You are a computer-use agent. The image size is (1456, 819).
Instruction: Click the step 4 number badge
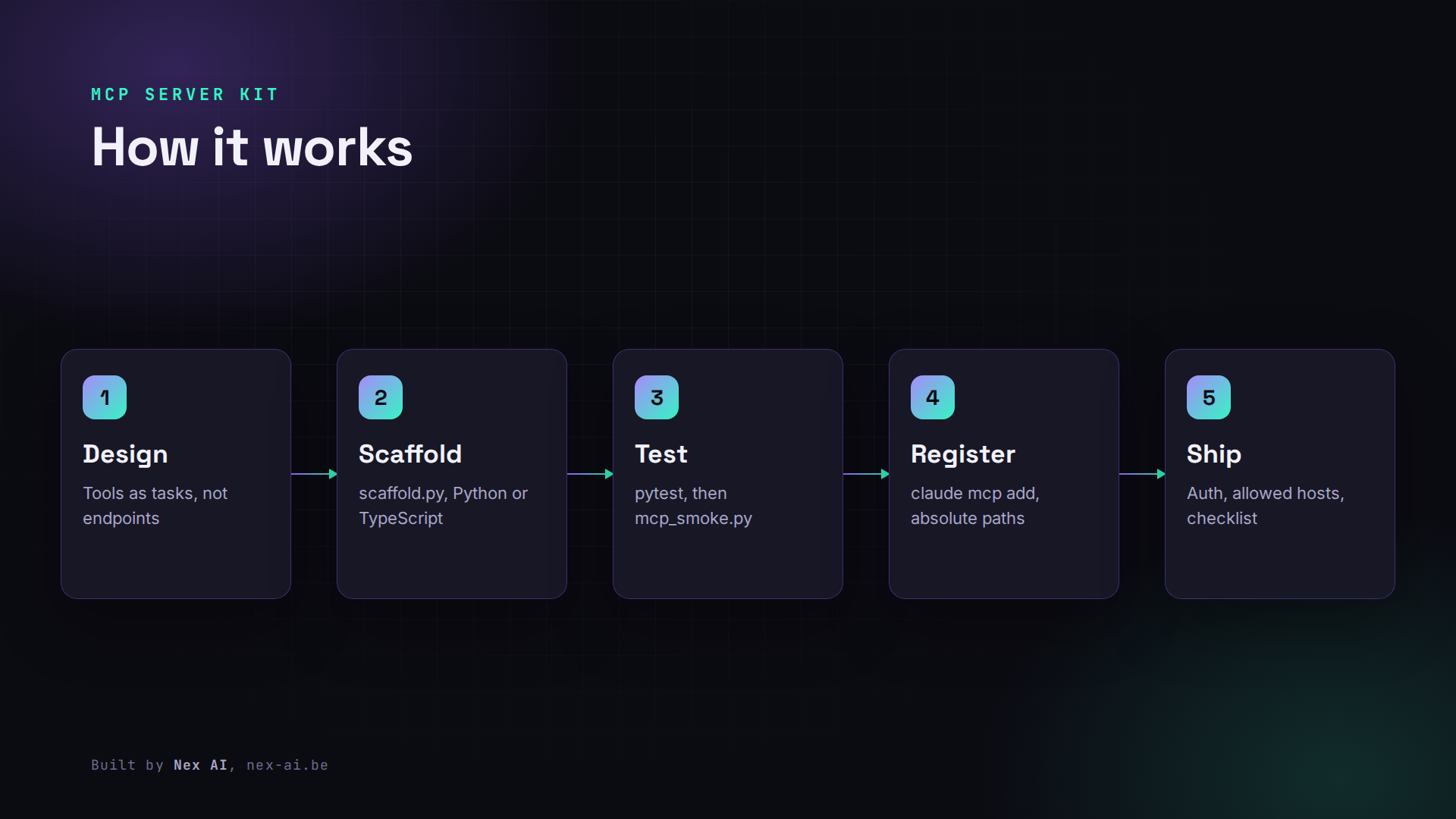(933, 397)
